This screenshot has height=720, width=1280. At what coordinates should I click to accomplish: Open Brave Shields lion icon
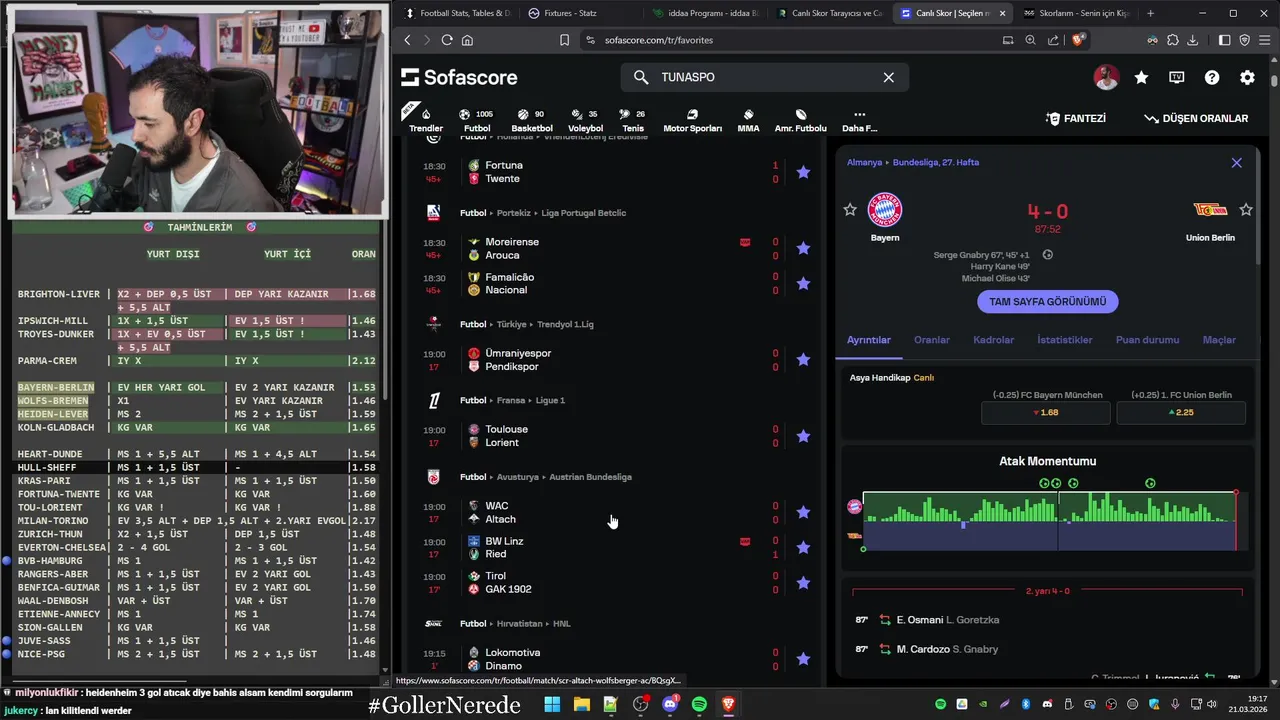(x=1078, y=40)
